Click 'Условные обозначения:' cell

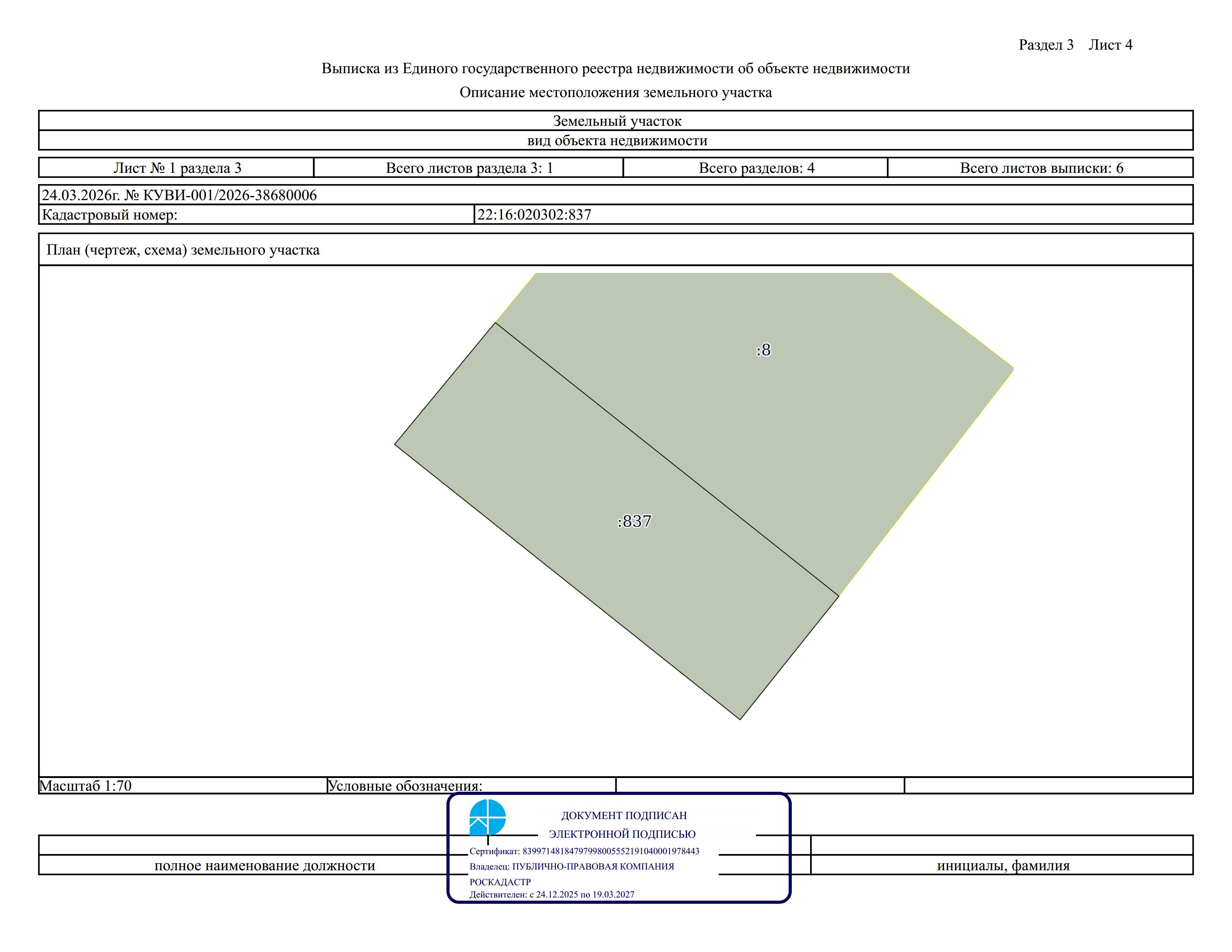[x=472, y=785]
